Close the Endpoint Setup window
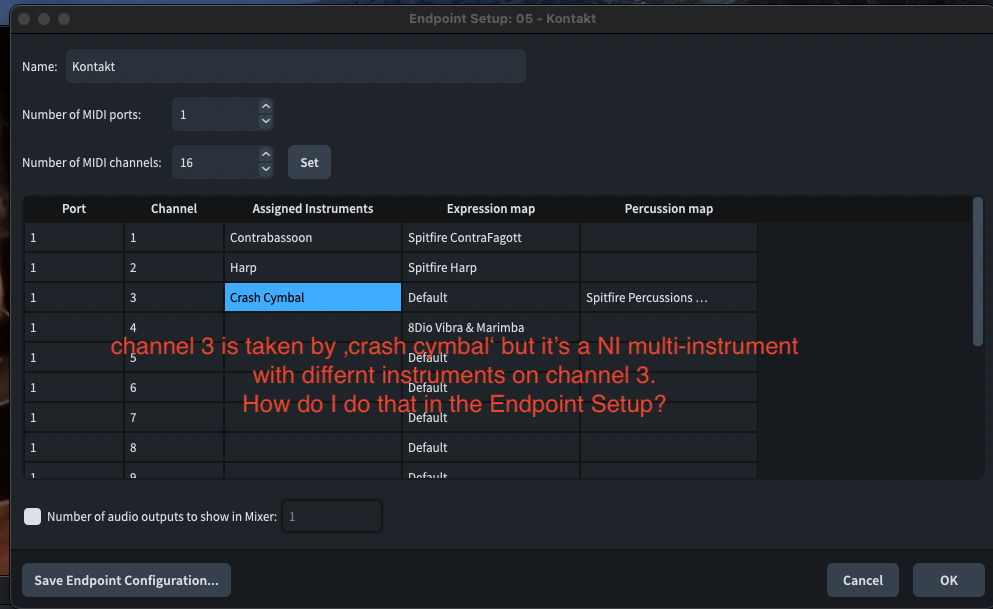The image size is (993, 609). pos(23,19)
